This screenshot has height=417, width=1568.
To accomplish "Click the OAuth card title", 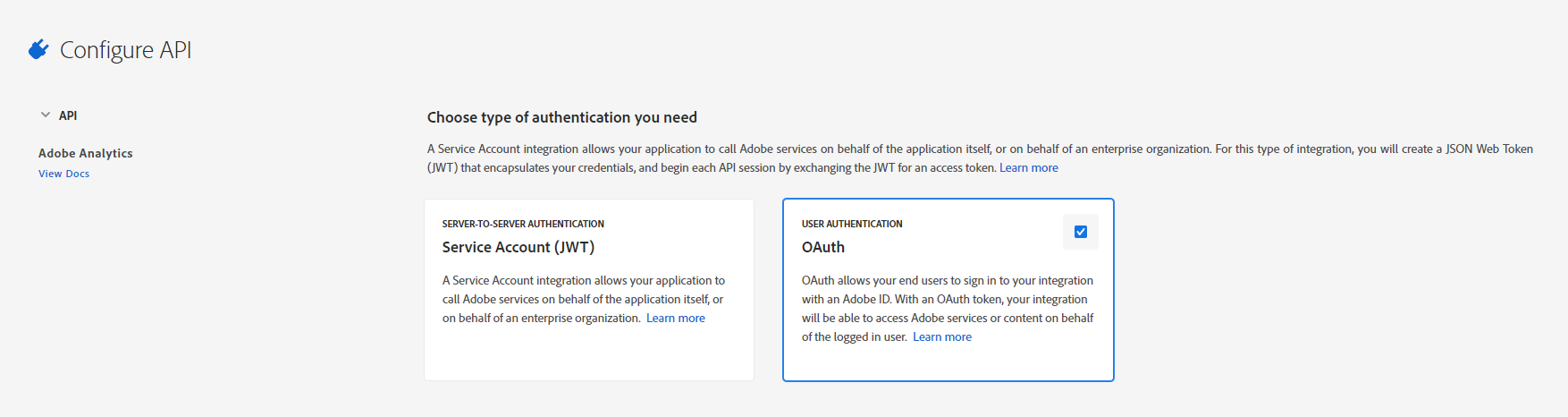I will coord(822,247).
